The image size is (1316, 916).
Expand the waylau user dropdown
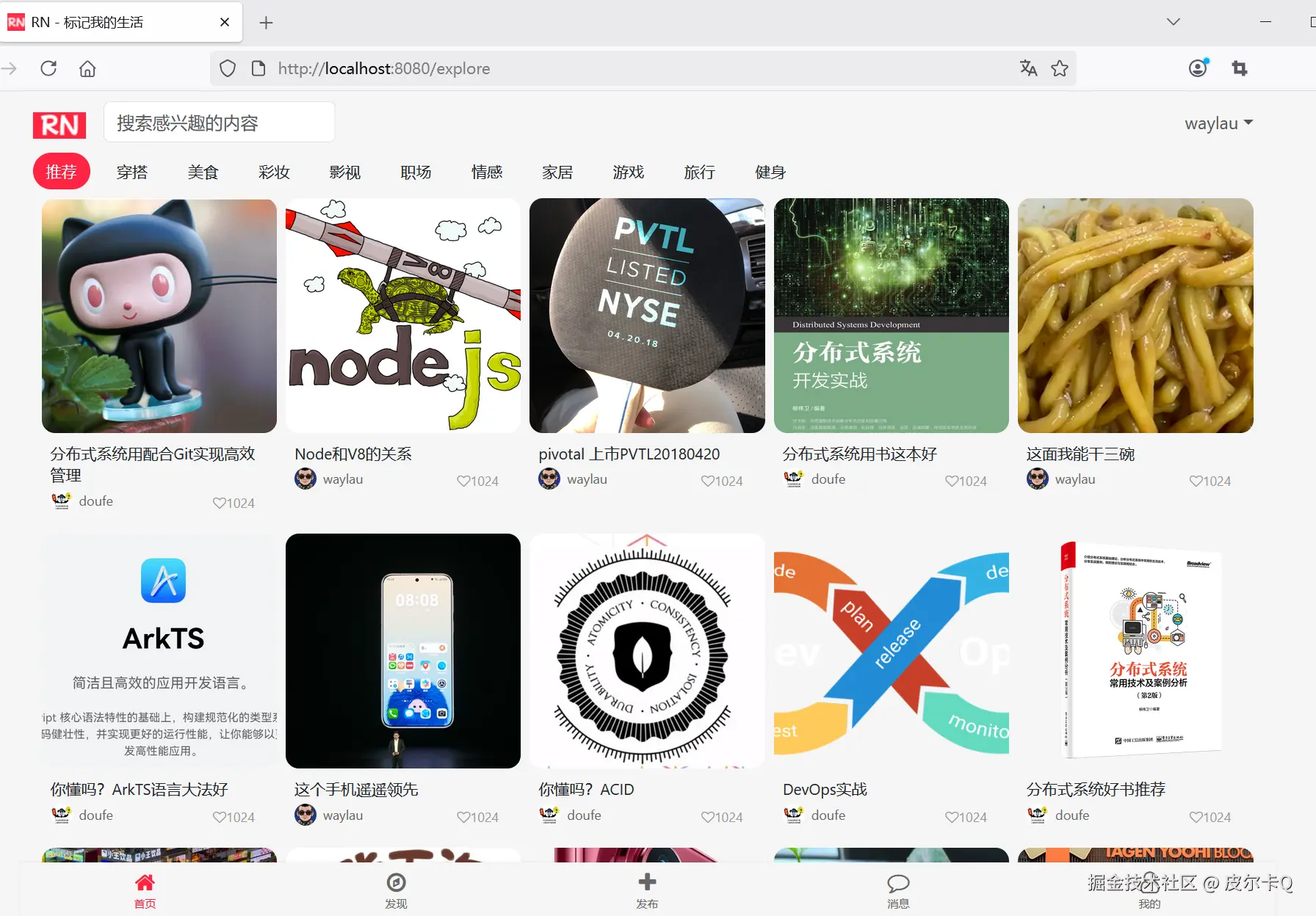coord(1219,123)
